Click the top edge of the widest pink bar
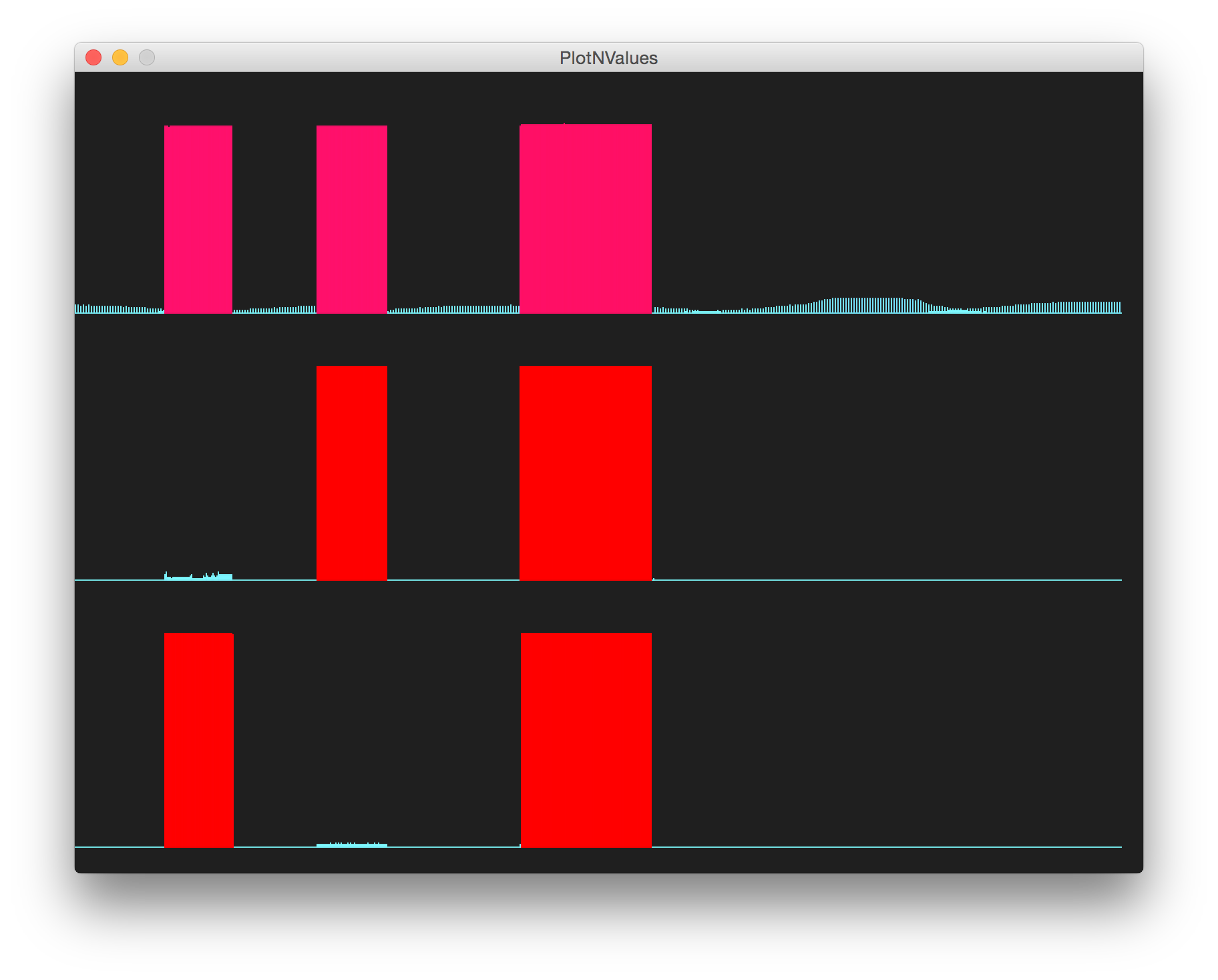Screen dimensions: 1218x980 point(586,124)
